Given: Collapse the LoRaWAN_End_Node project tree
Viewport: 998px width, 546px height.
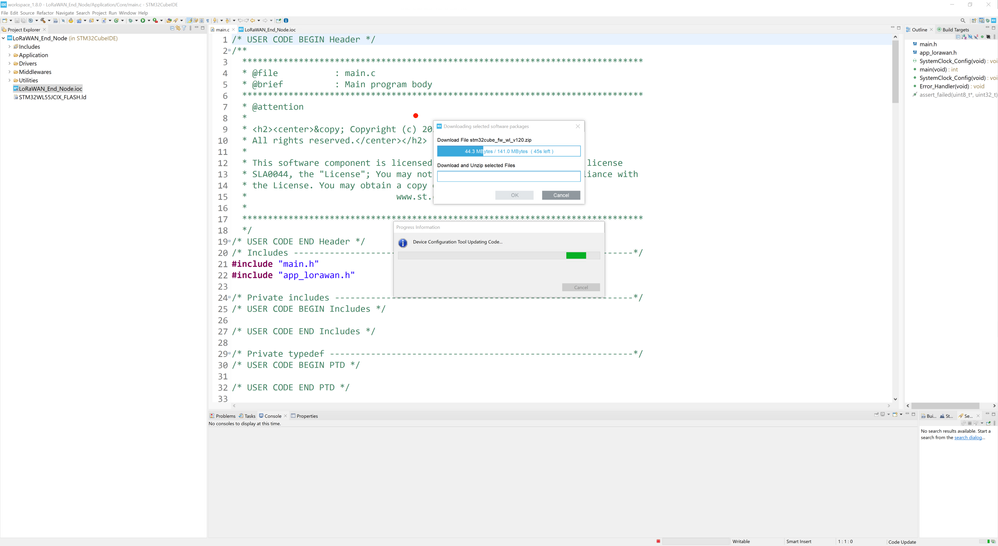Looking at the screenshot, I should coord(3,38).
